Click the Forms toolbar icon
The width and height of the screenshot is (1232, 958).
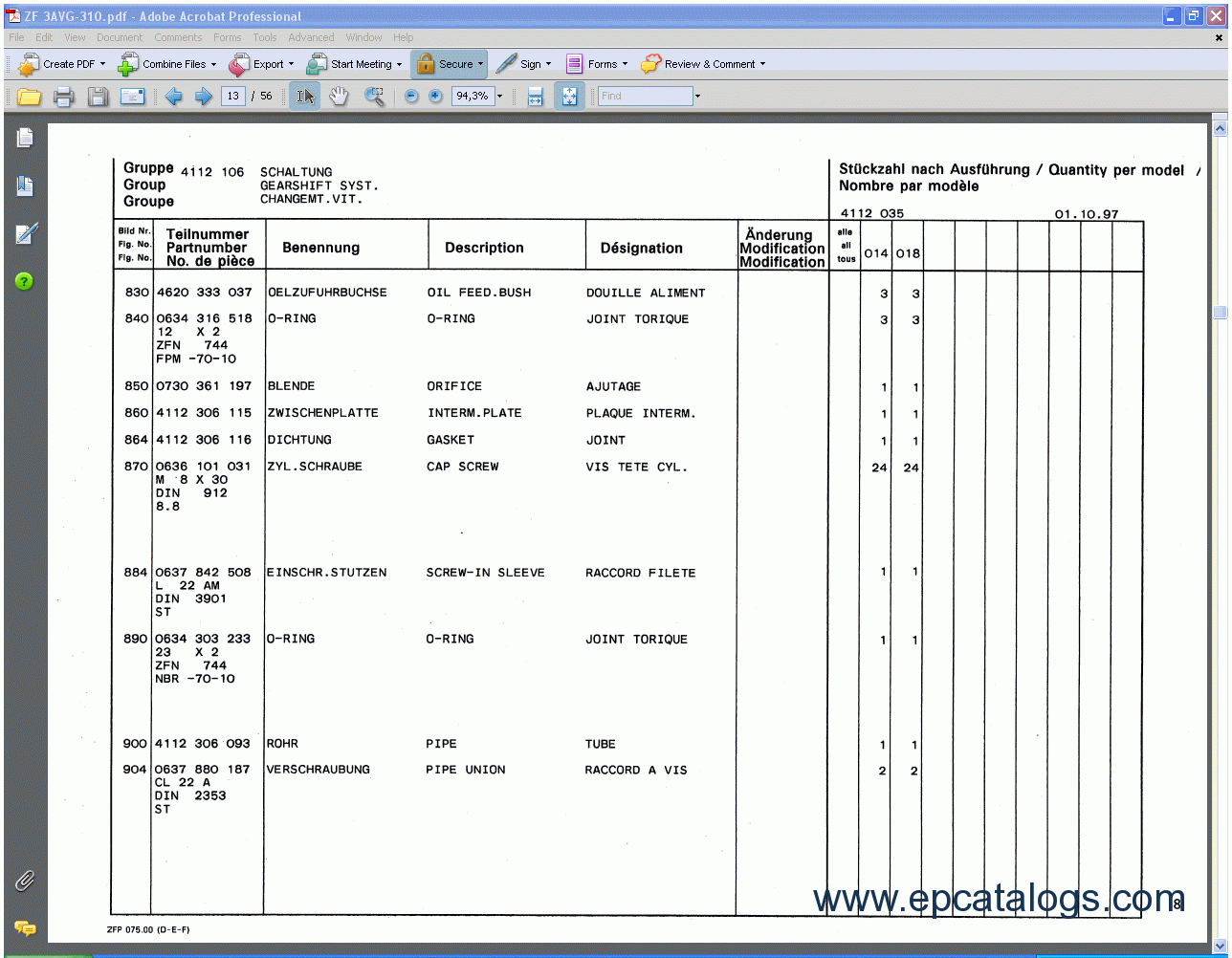(x=574, y=65)
